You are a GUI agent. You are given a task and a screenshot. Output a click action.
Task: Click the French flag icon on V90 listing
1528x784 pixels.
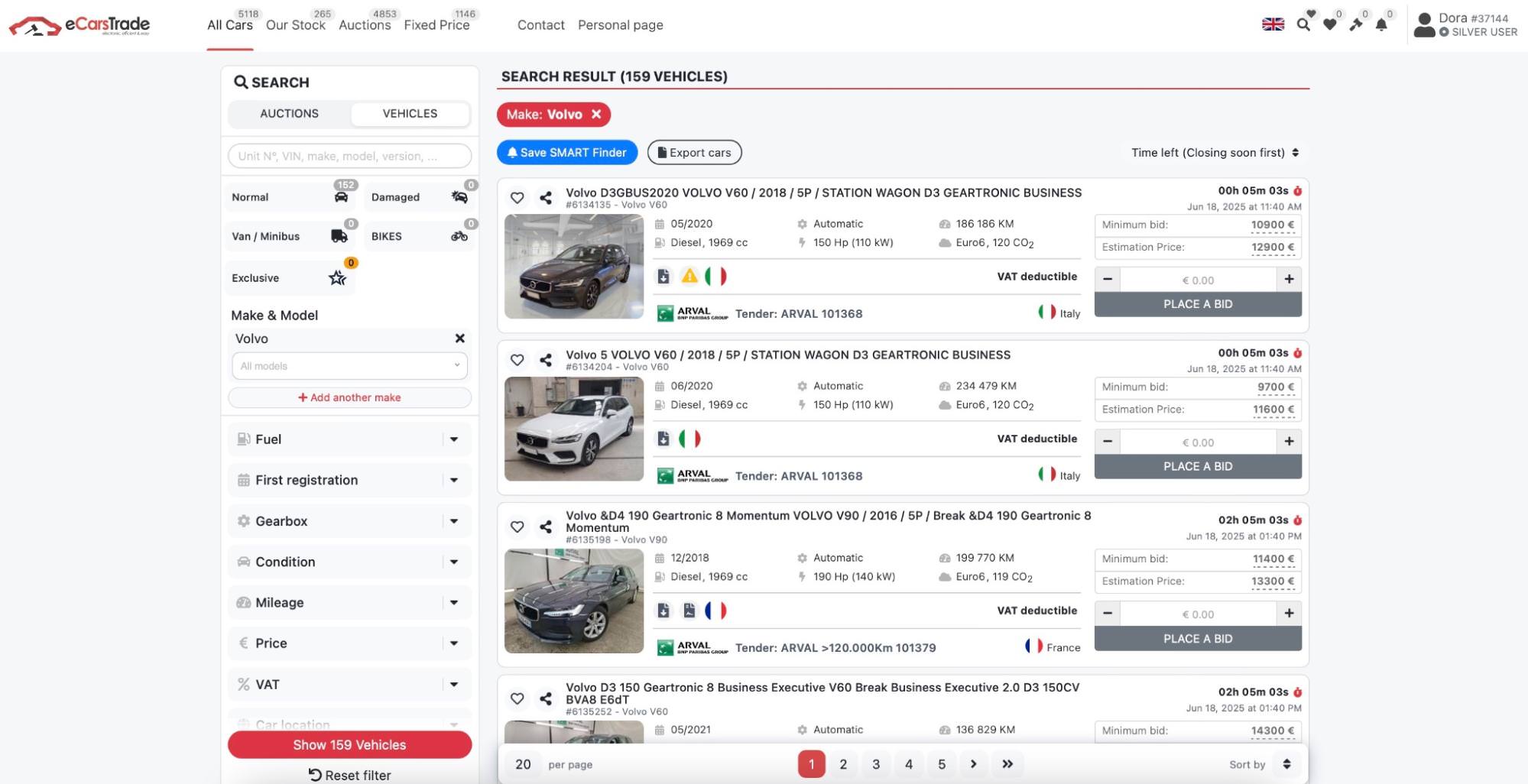[715, 611]
